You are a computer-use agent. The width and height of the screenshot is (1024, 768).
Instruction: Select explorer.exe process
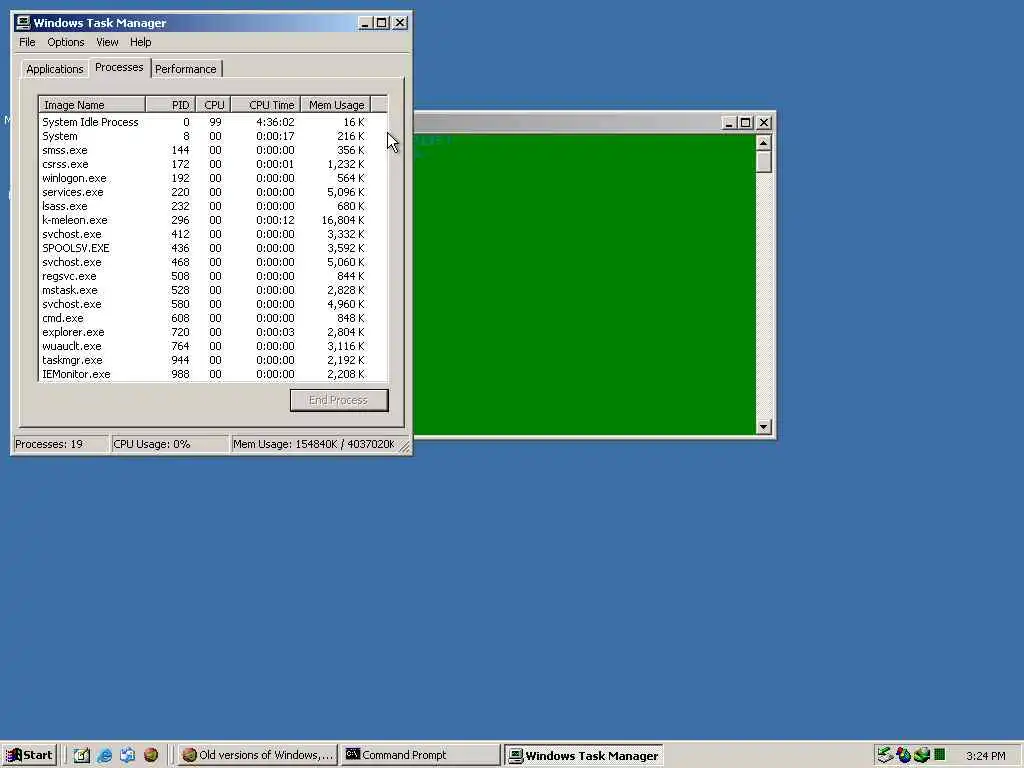click(x=213, y=332)
